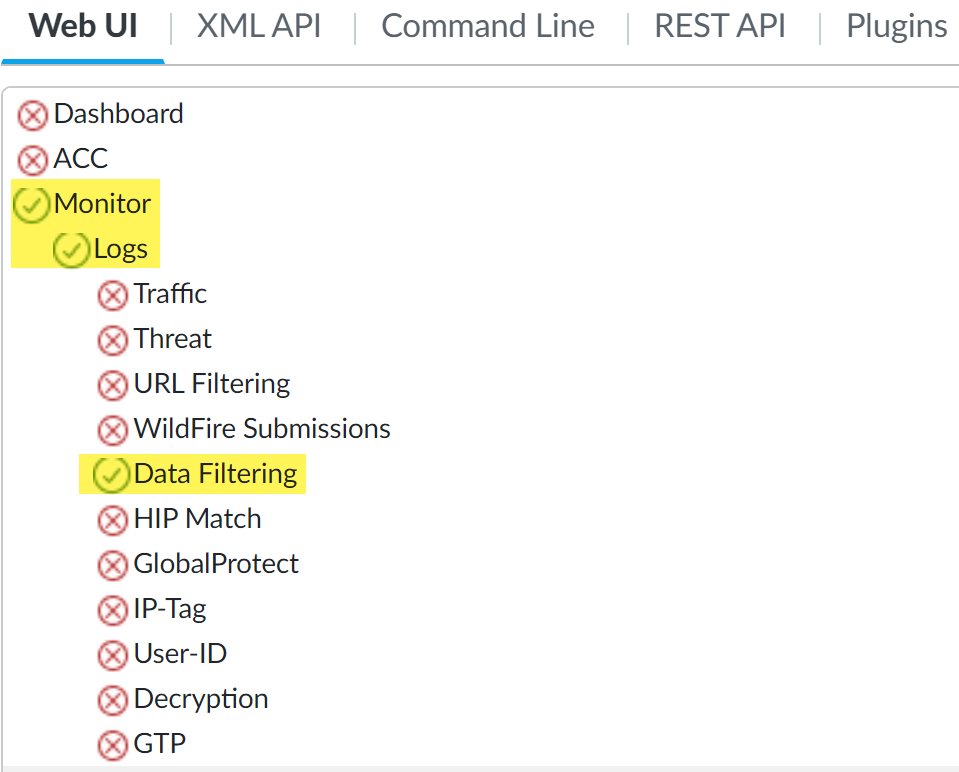Switch to the XML API tab

pos(259,27)
